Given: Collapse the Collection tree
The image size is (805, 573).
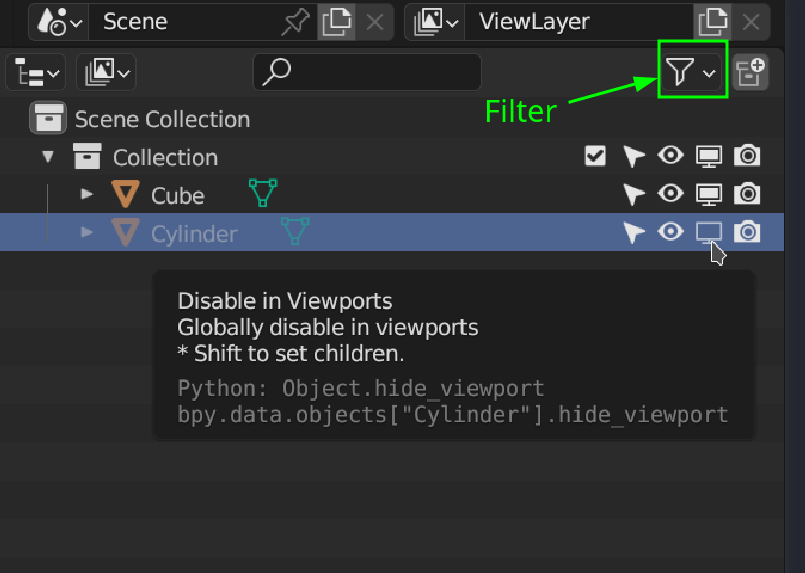Looking at the screenshot, I should pos(47,157).
